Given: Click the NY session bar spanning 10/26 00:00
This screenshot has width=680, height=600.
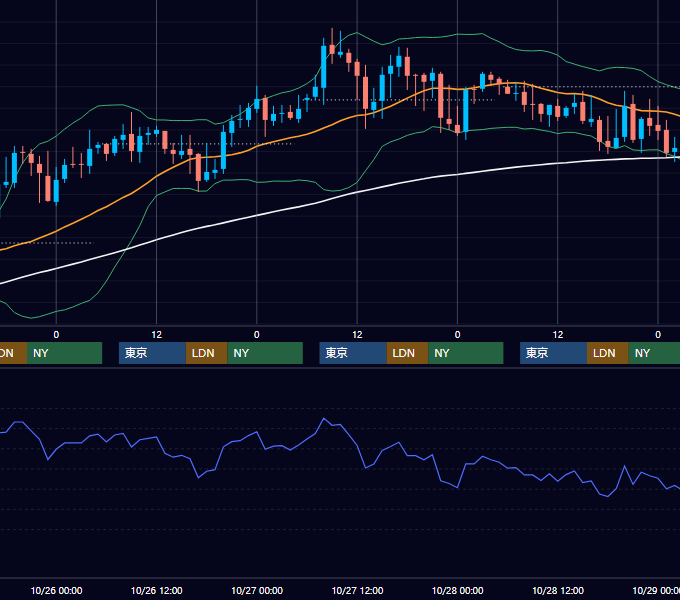Looking at the screenshot, I should [x=64, y=353].
